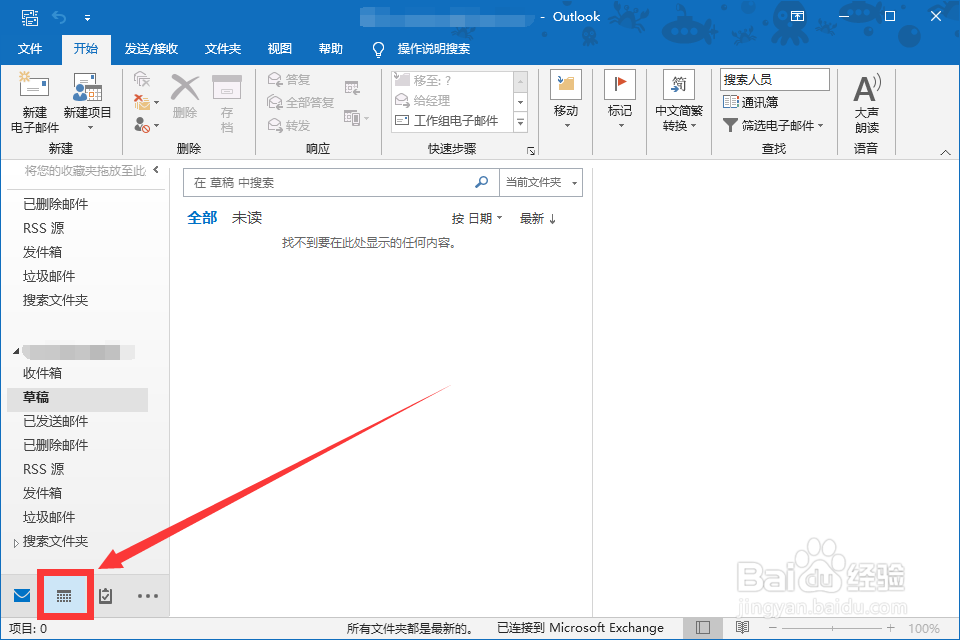
Task: Expand the Search Folders node at bottom
Action: click(16, 542)
